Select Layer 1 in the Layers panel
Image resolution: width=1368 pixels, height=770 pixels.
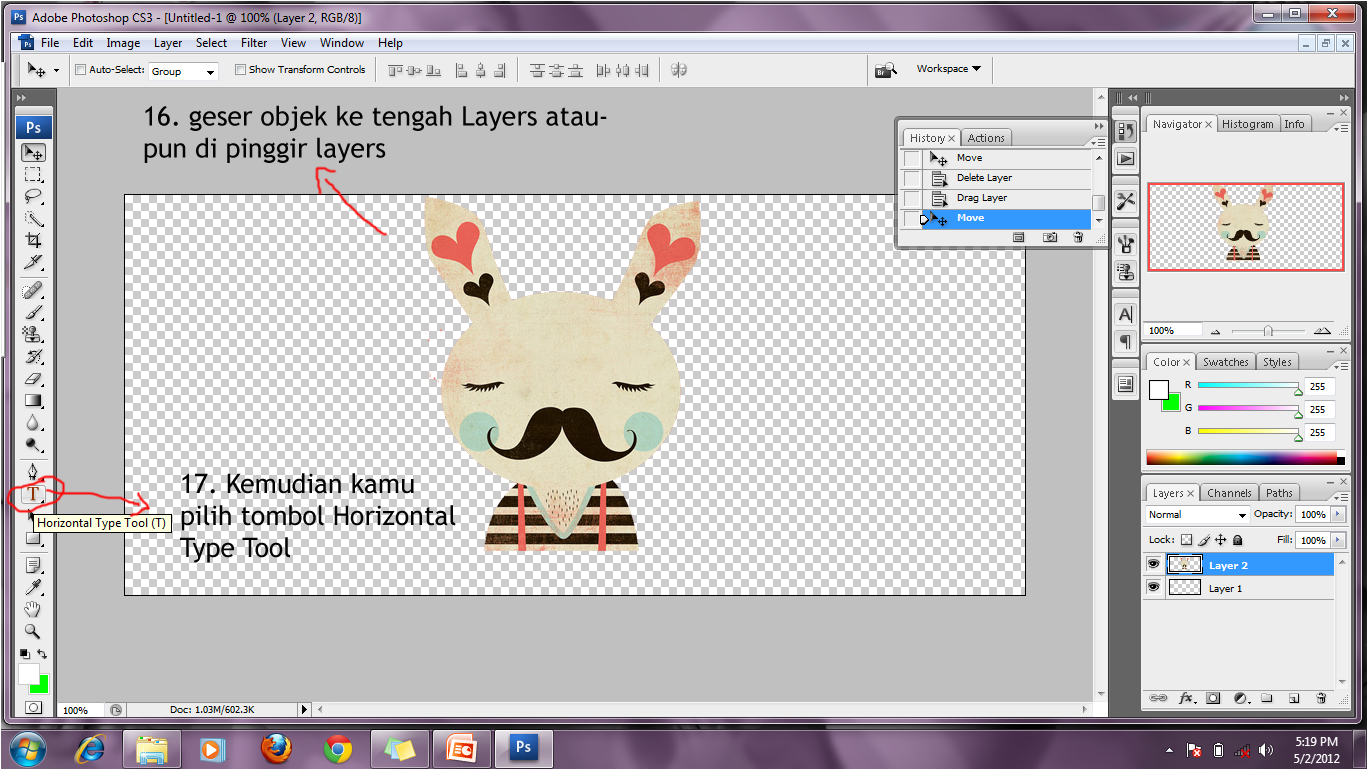coord(1225,588)
